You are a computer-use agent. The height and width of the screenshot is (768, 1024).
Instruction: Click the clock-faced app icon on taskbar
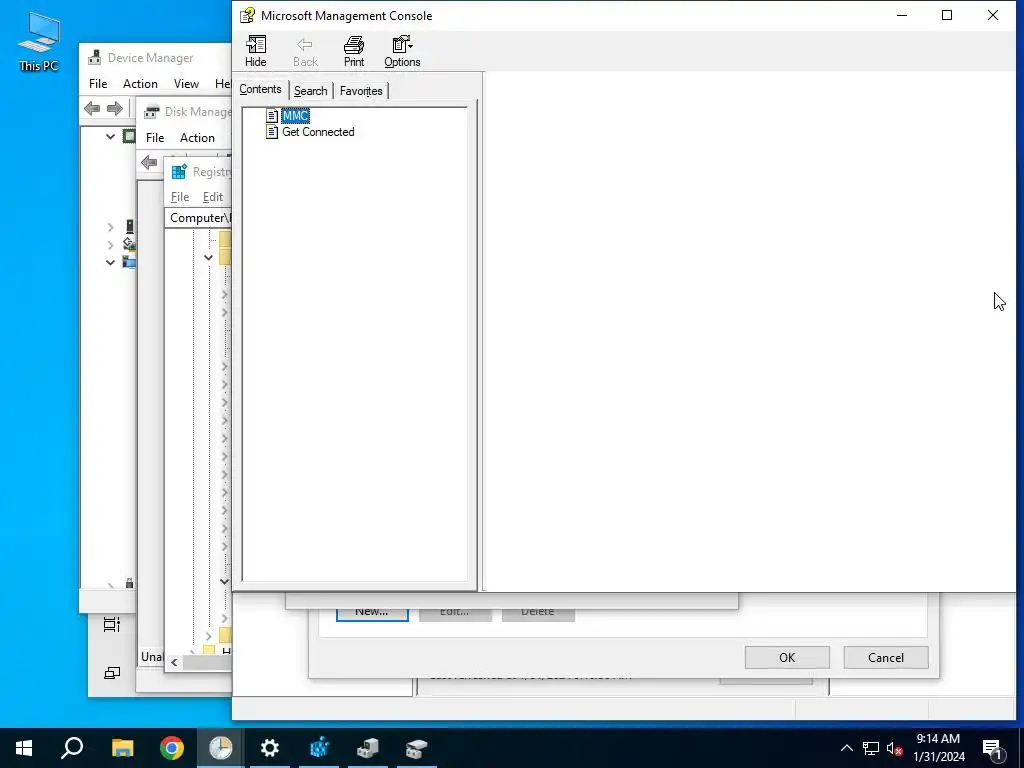pos(221,748)
